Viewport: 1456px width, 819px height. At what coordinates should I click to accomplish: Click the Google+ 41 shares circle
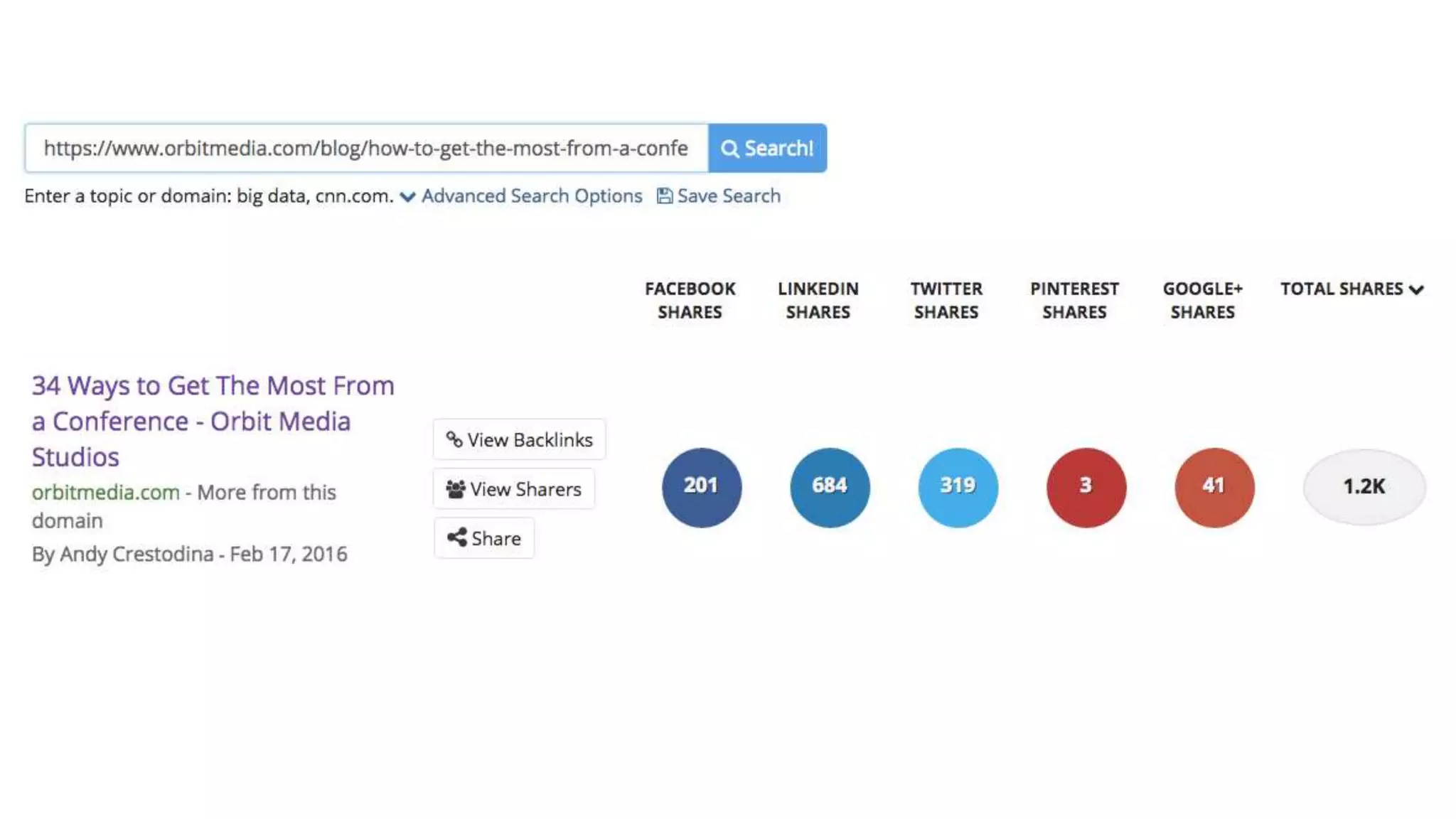[x=1214, y=487]
